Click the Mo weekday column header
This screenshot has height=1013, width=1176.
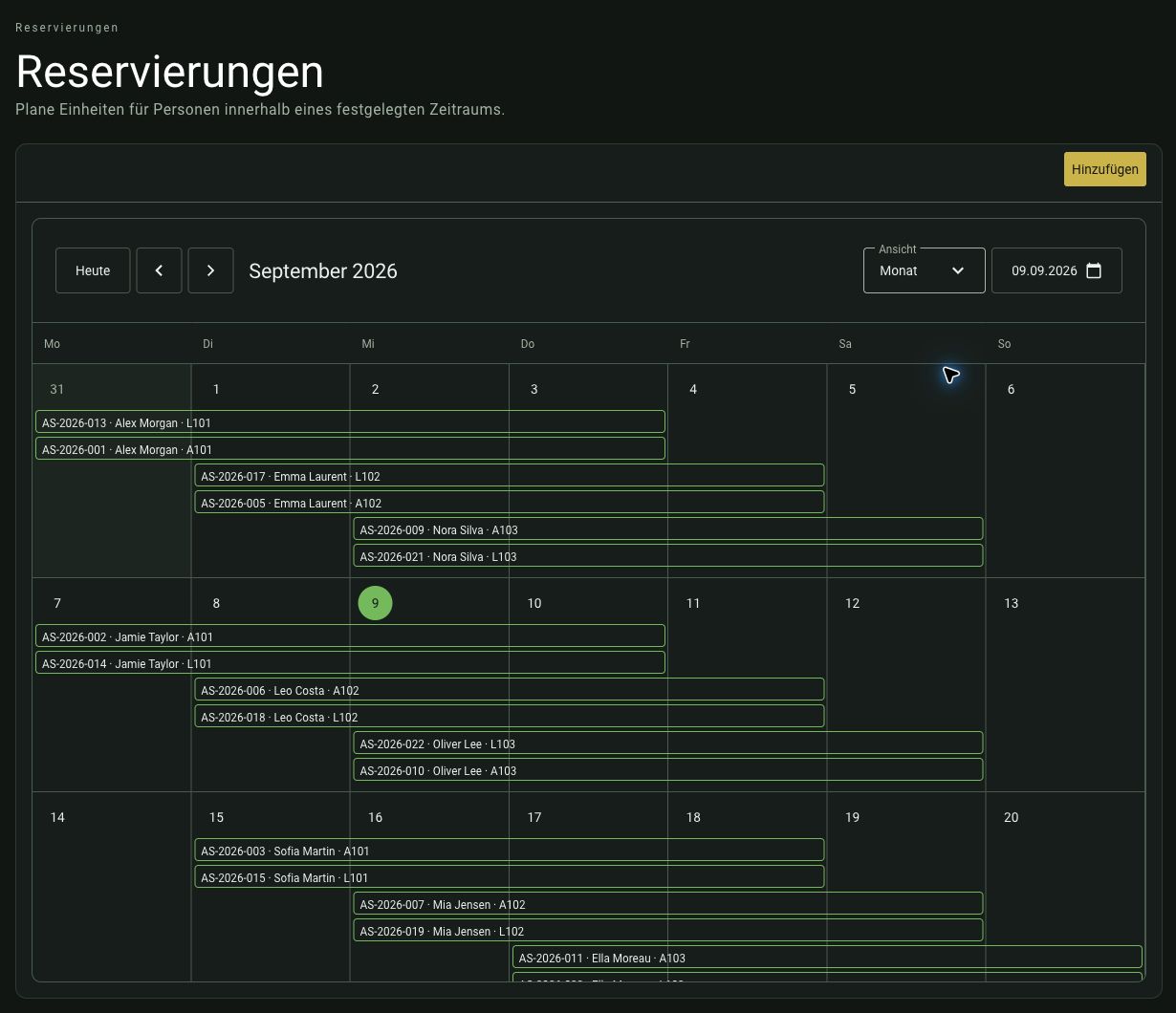(112, 343)
